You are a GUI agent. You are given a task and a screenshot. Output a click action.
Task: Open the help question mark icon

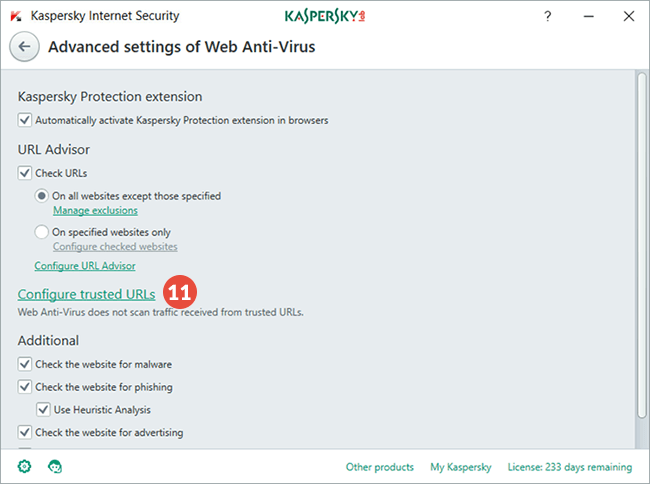click(548, 17)
